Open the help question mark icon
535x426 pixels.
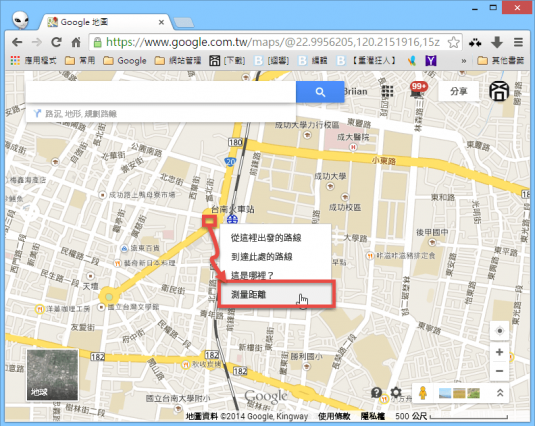tap(376, 393)
